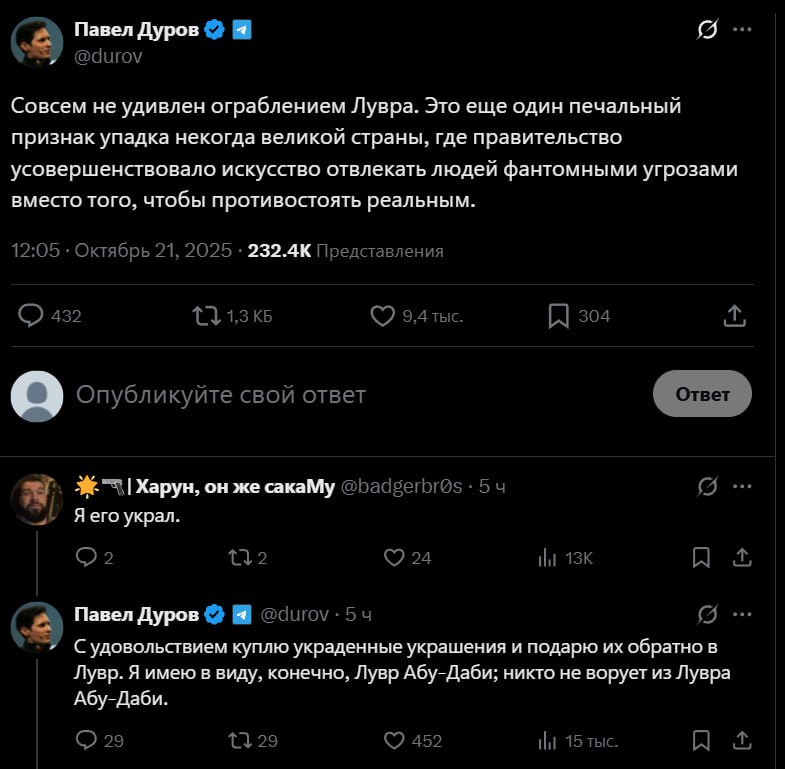Share Durov's reply about Louvre Abu Dhabi

[742, 741]
